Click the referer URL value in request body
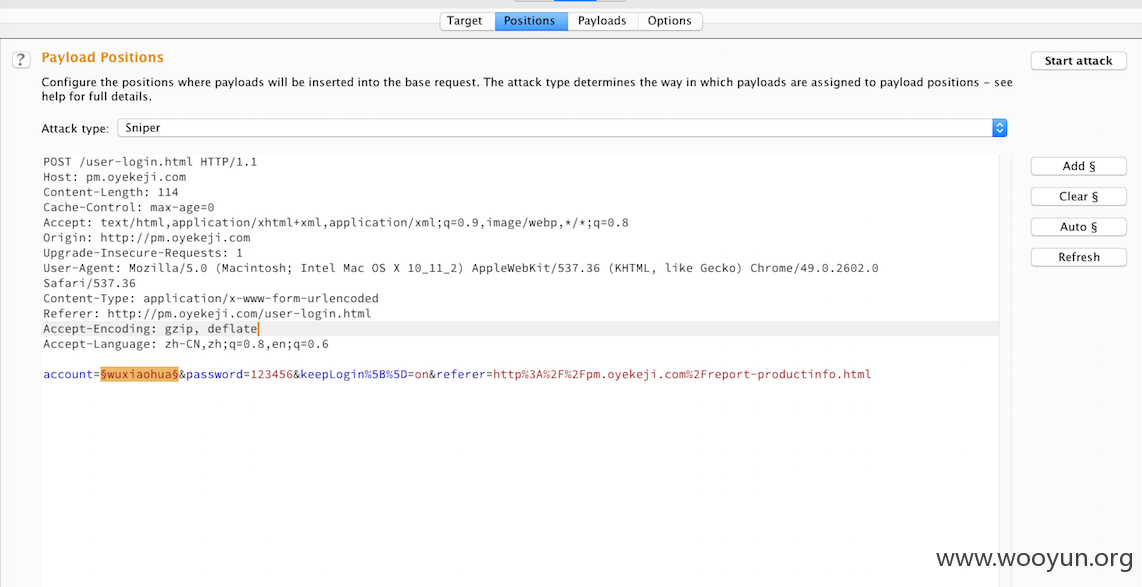Image resolution: width=1142 pixels, height=587 pixels. pos(682,374)
